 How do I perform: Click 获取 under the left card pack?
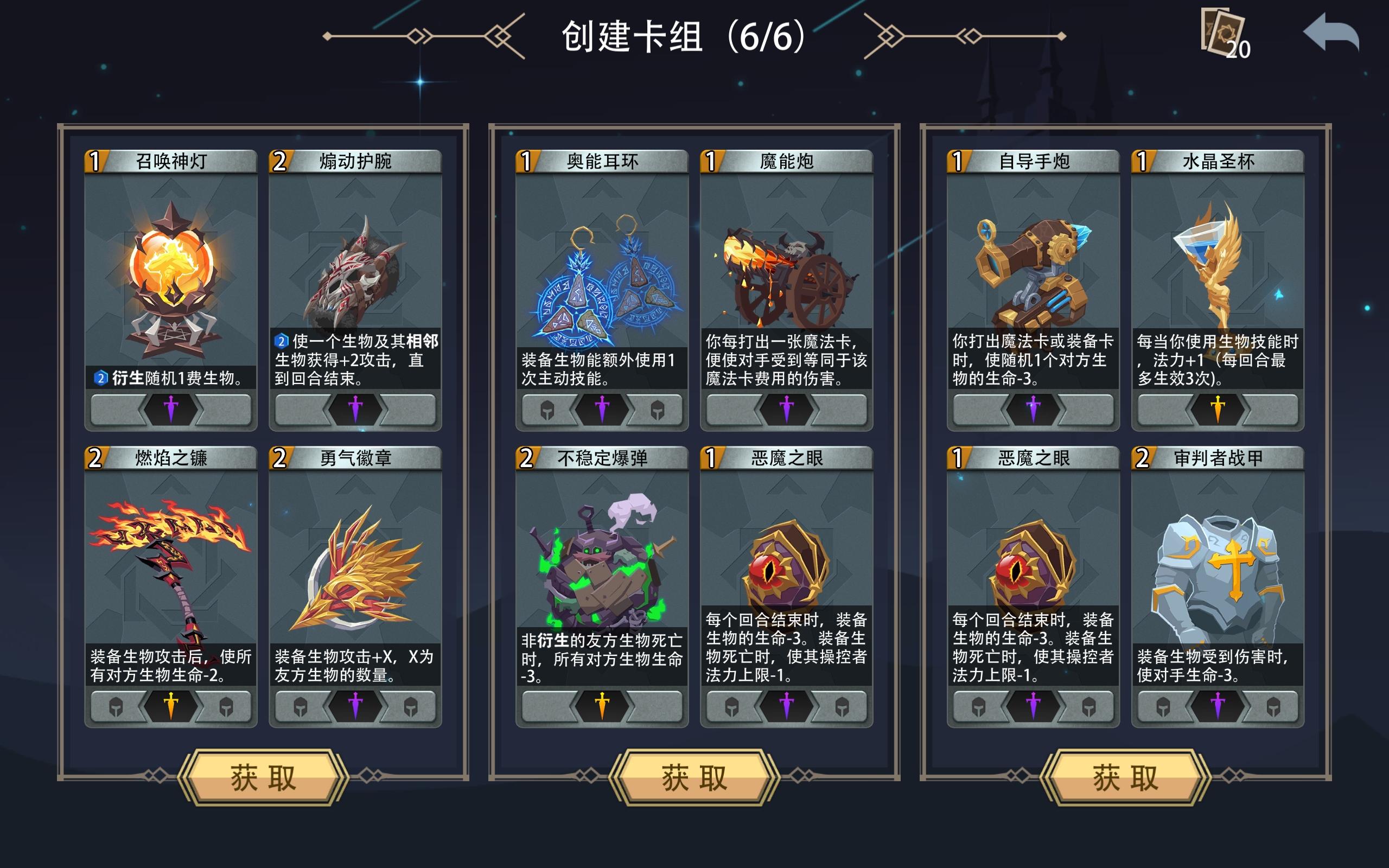(263, 778)
